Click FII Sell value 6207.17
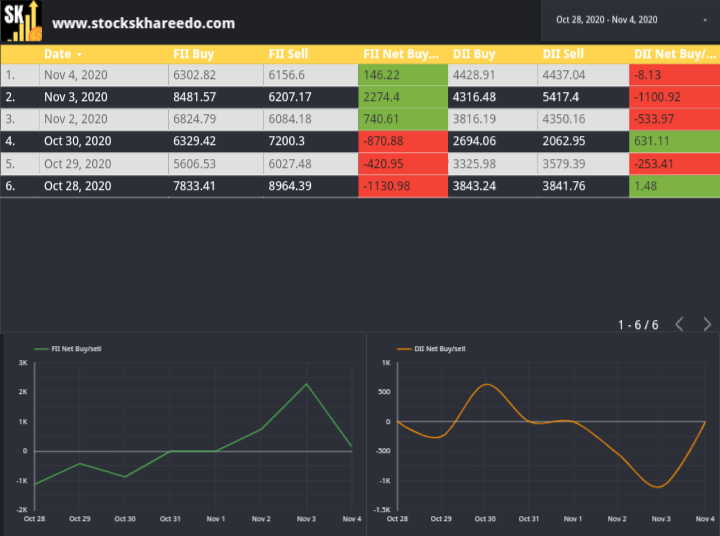Image resolution: width=720 pixels, height=536 pixels. pos(290,97)
